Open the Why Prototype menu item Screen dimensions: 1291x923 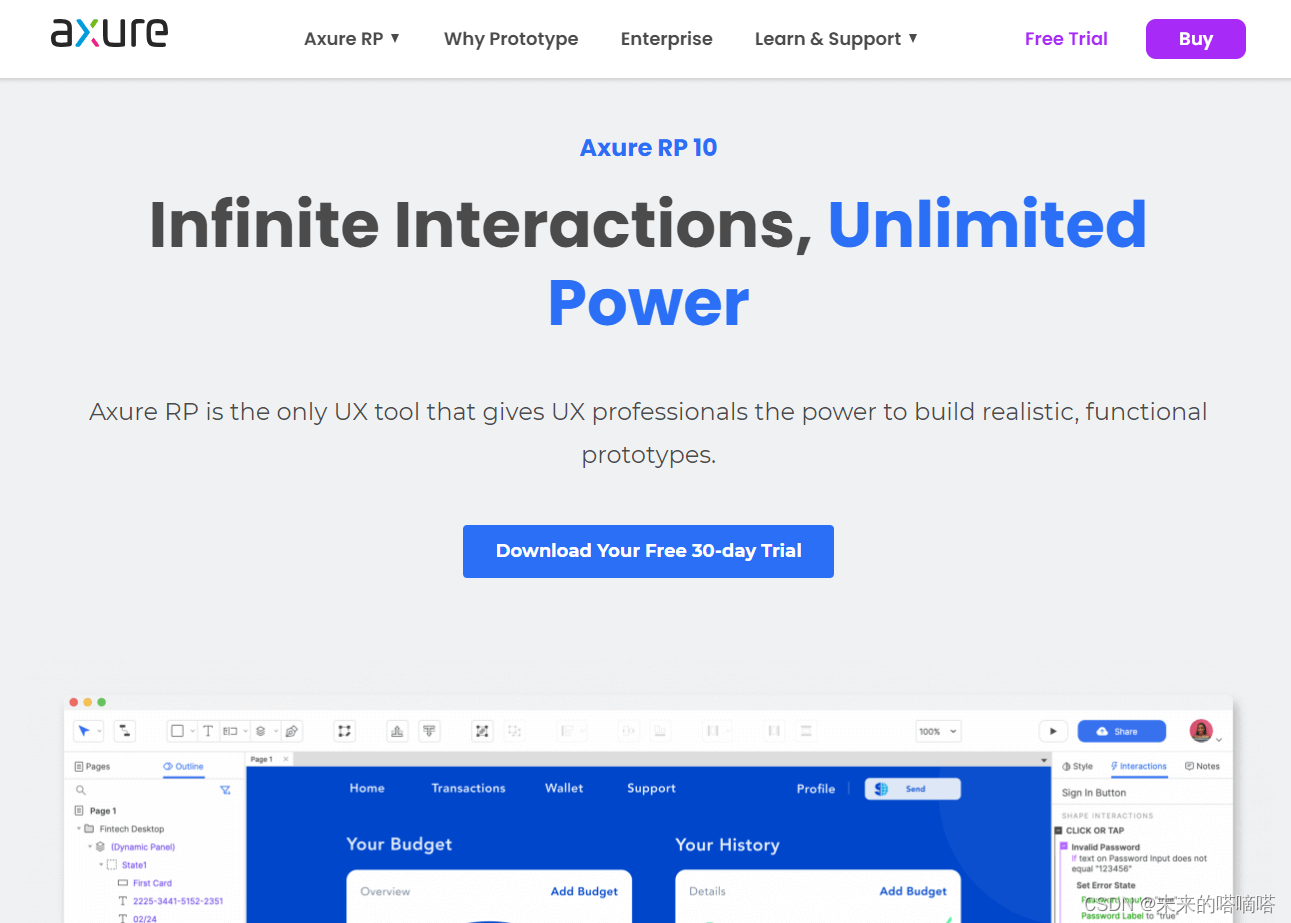point(511,38)
